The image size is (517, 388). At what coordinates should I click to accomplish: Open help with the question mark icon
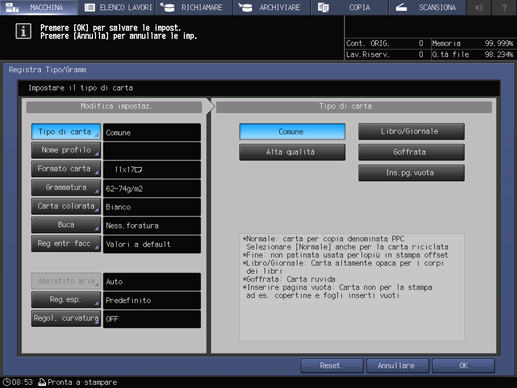(504, 7)
